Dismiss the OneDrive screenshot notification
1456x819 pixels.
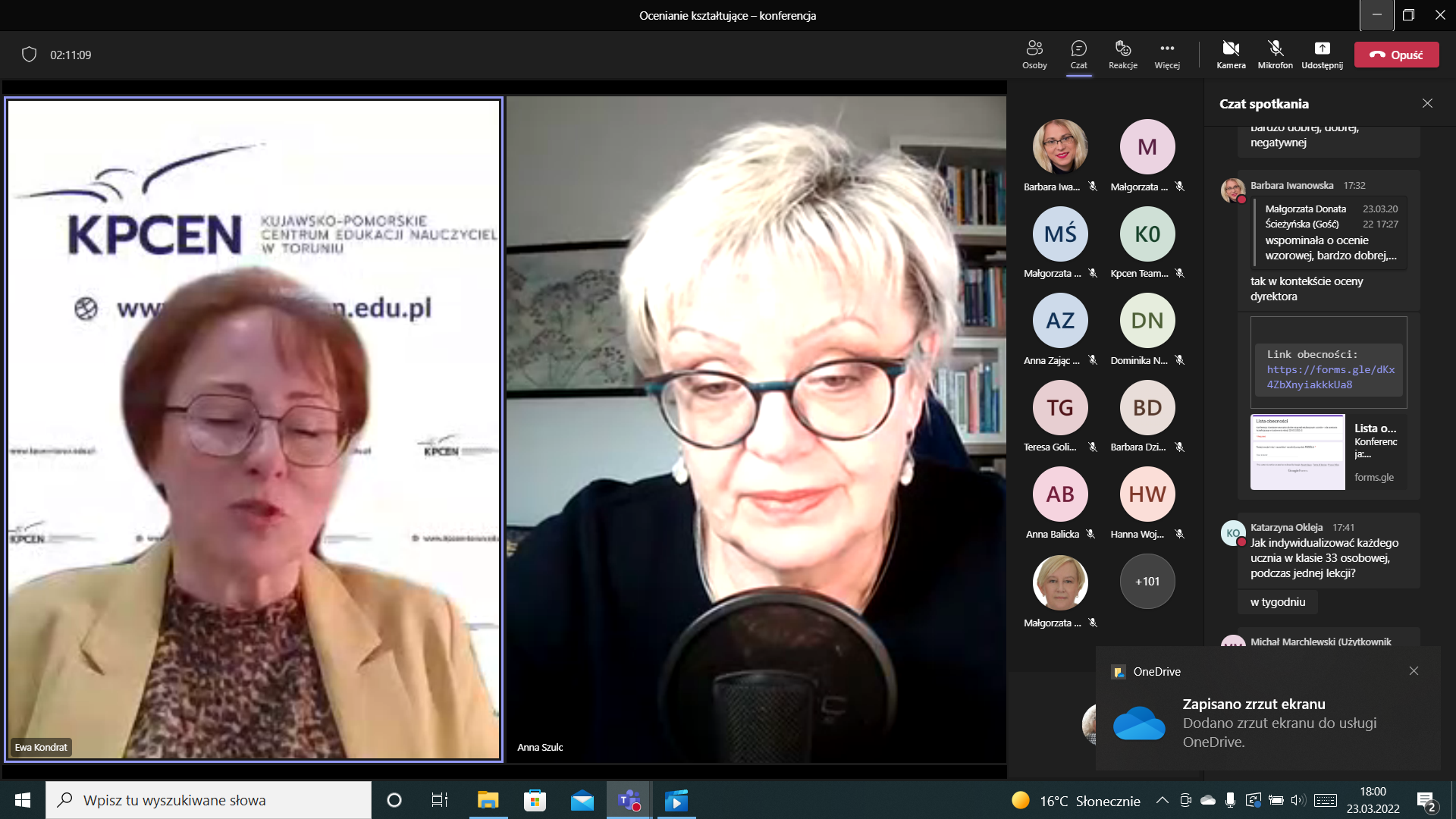(1414, 670)
